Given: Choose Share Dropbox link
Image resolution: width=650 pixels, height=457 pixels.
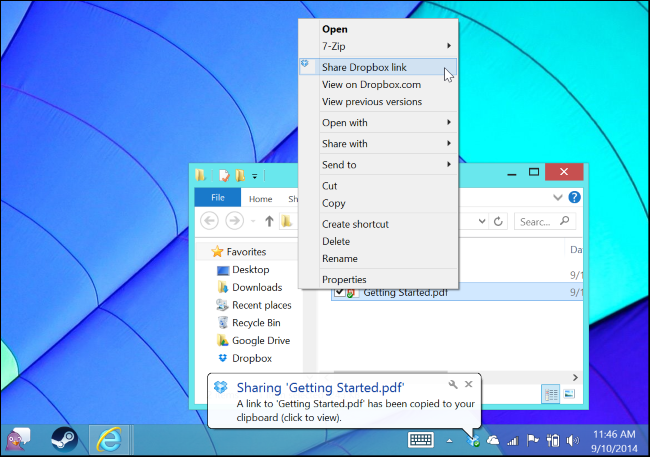Looking at the screenshot, I should coord(378,67).
